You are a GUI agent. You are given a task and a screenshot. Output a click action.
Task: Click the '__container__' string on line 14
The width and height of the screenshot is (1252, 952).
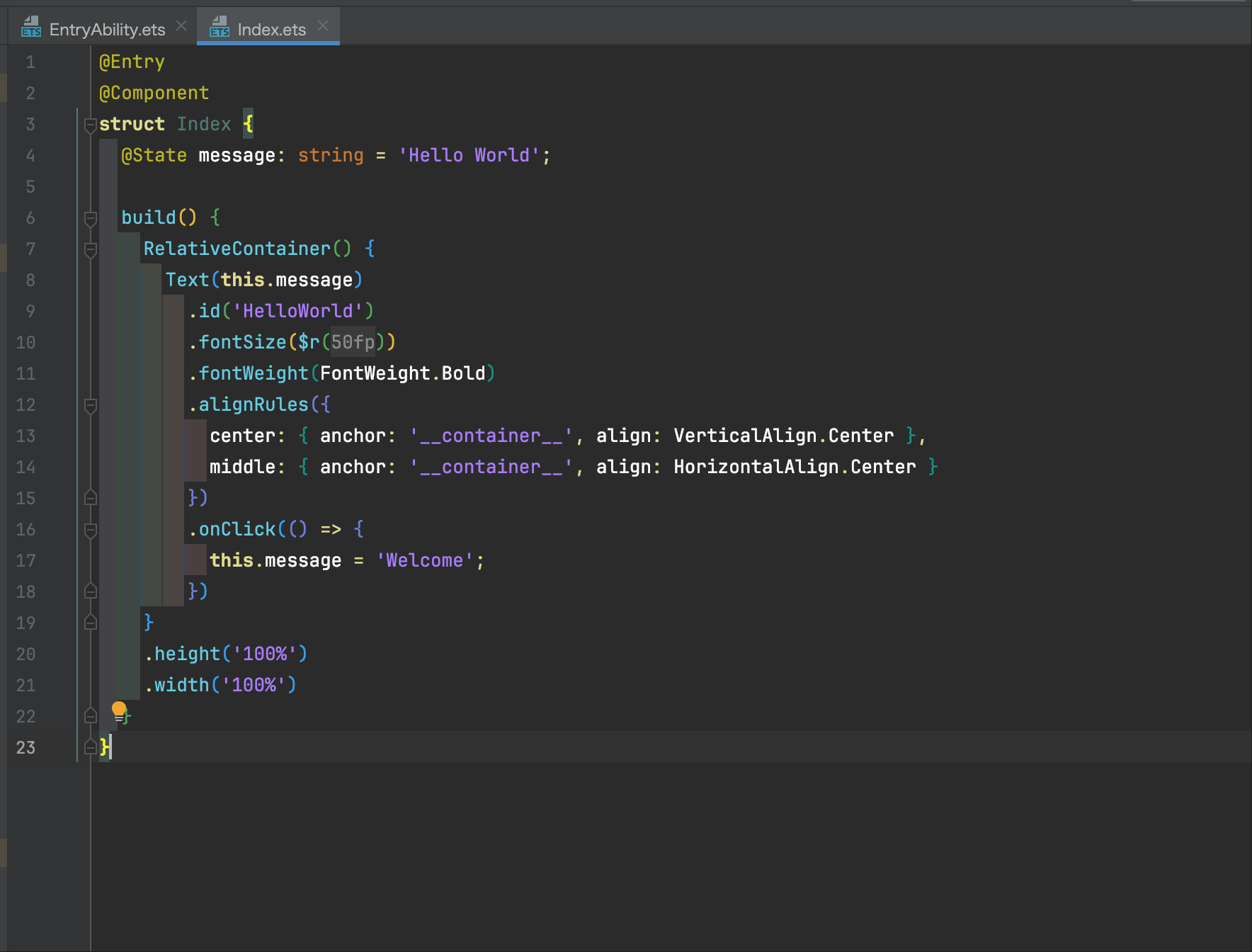(x=491, y=467)
